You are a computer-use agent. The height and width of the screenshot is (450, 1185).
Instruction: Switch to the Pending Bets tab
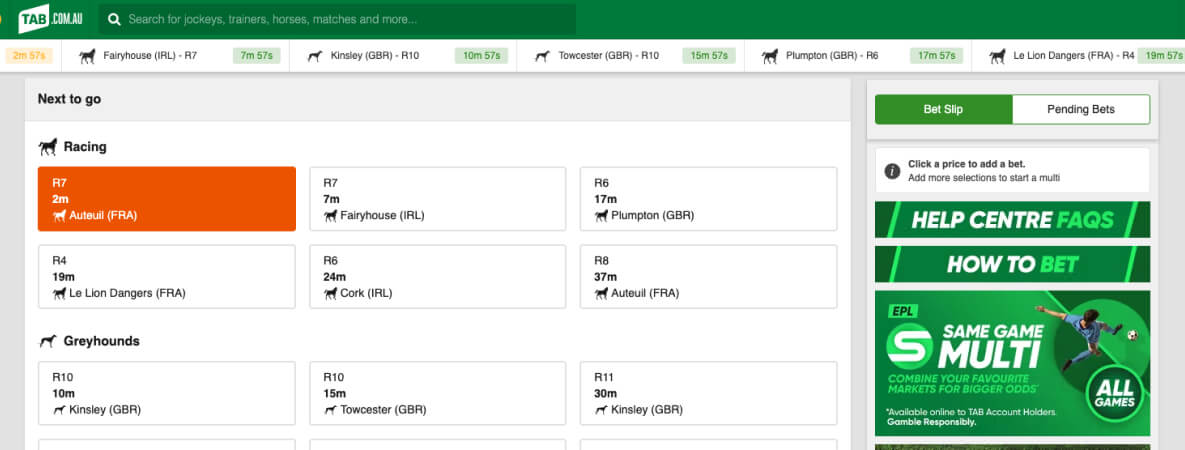1081,110
